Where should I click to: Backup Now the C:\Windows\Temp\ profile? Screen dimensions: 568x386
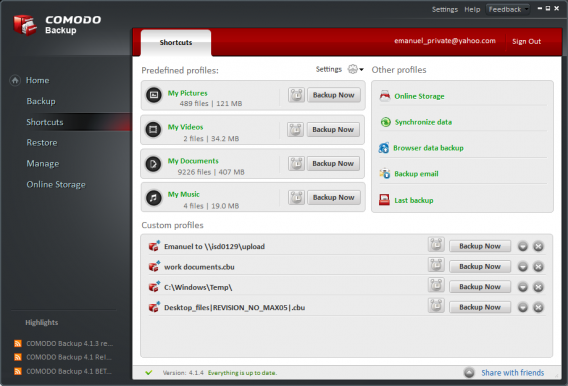coord(480,287)
